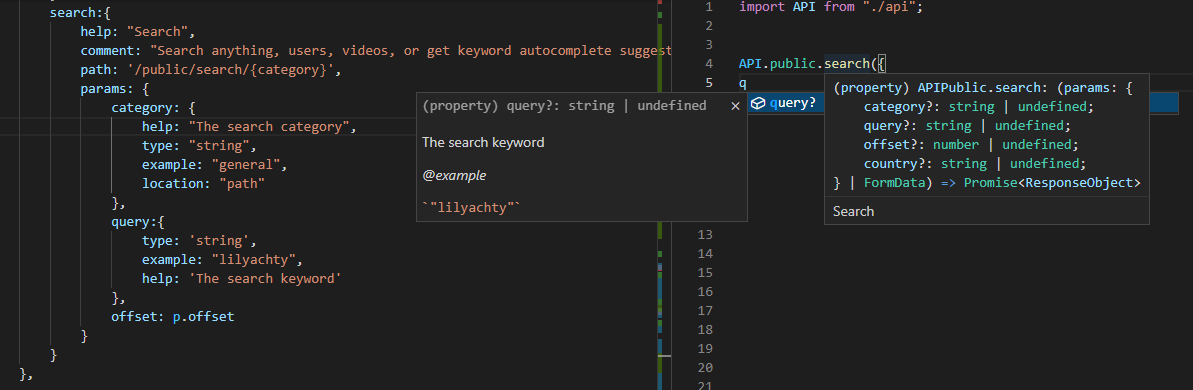Click the location: "path" line
This screenshot has width=1193, height=390.
point(202,184)
